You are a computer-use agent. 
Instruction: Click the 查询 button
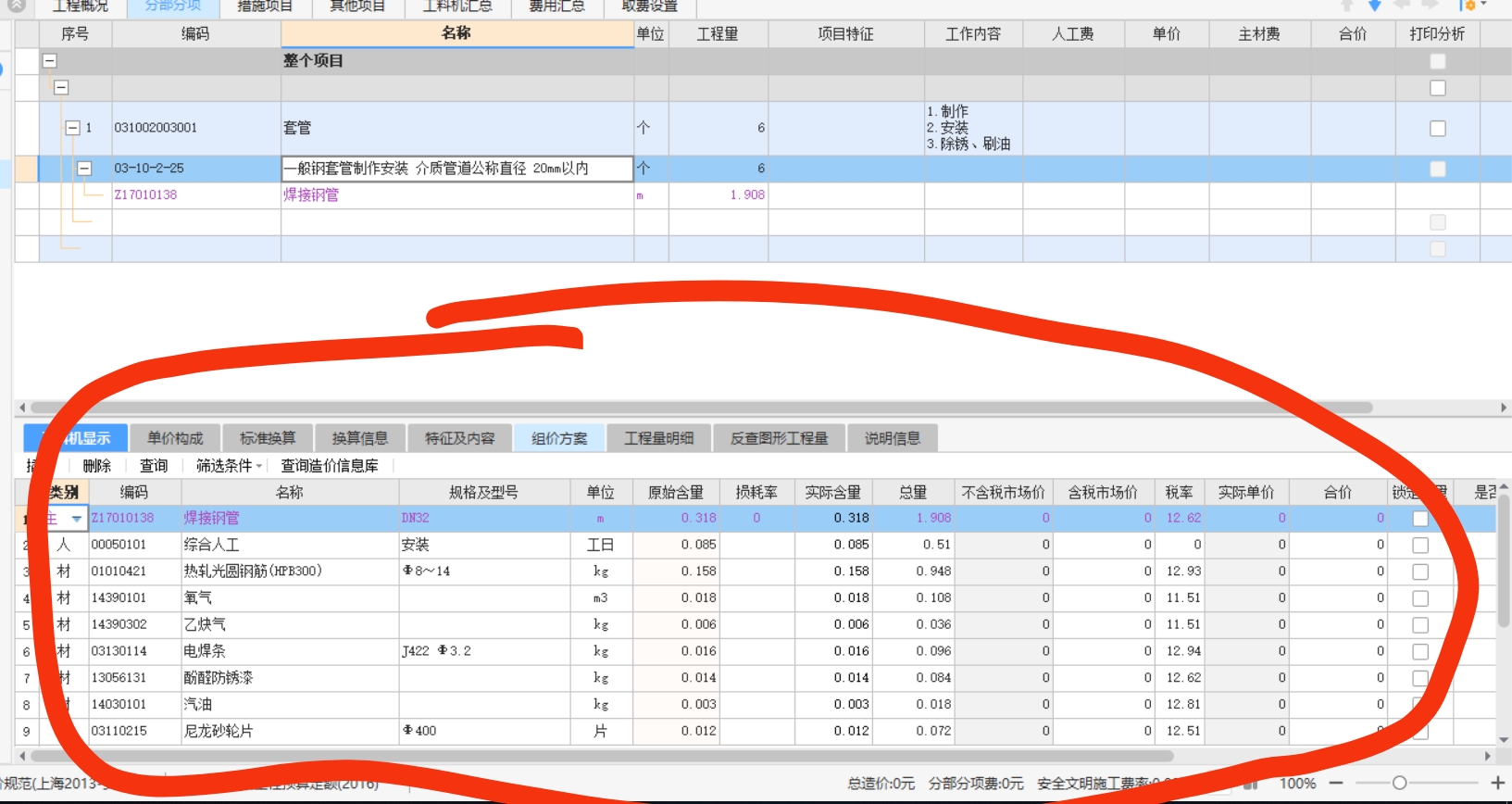(154, 466)
